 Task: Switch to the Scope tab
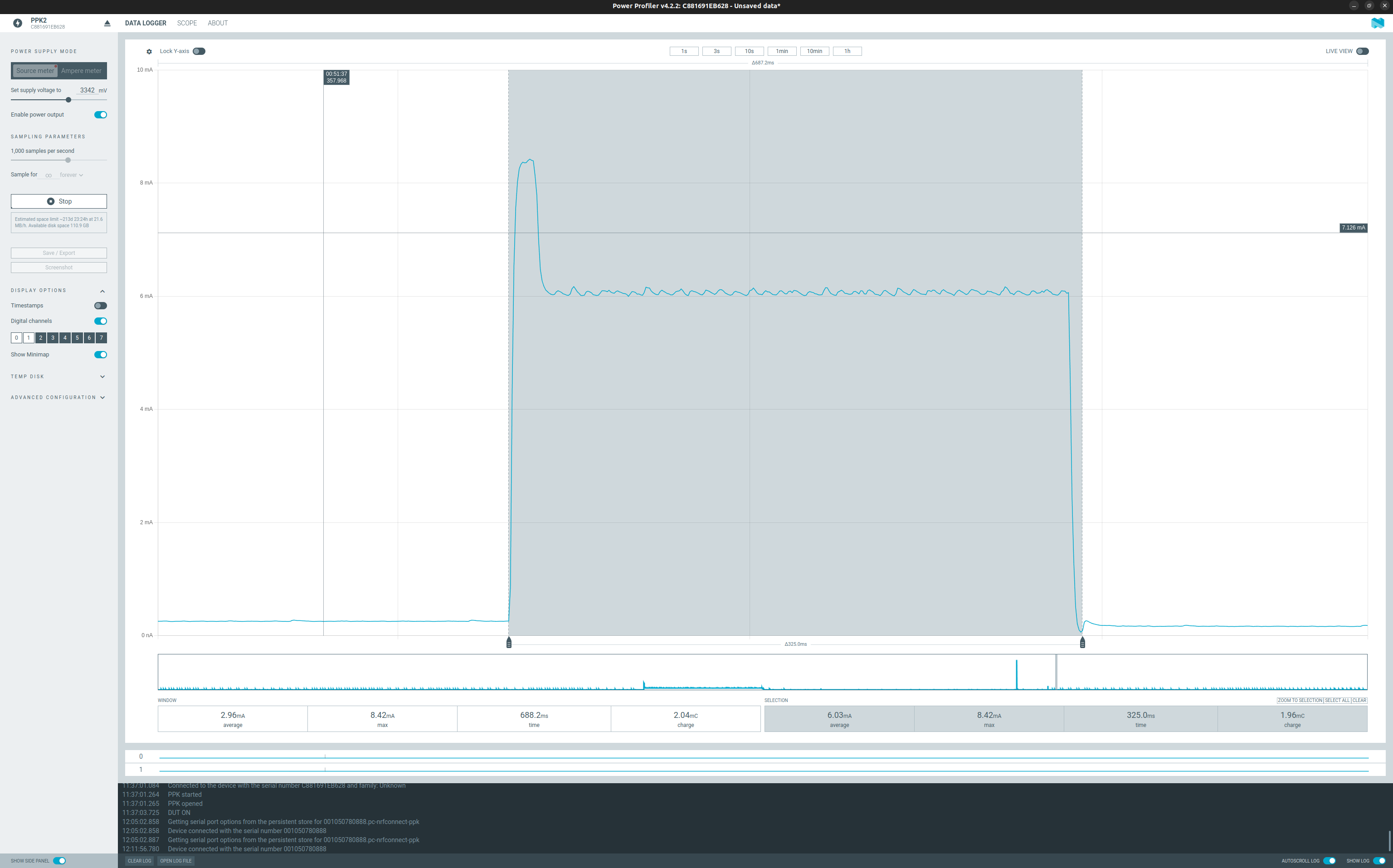click(186, 23)
